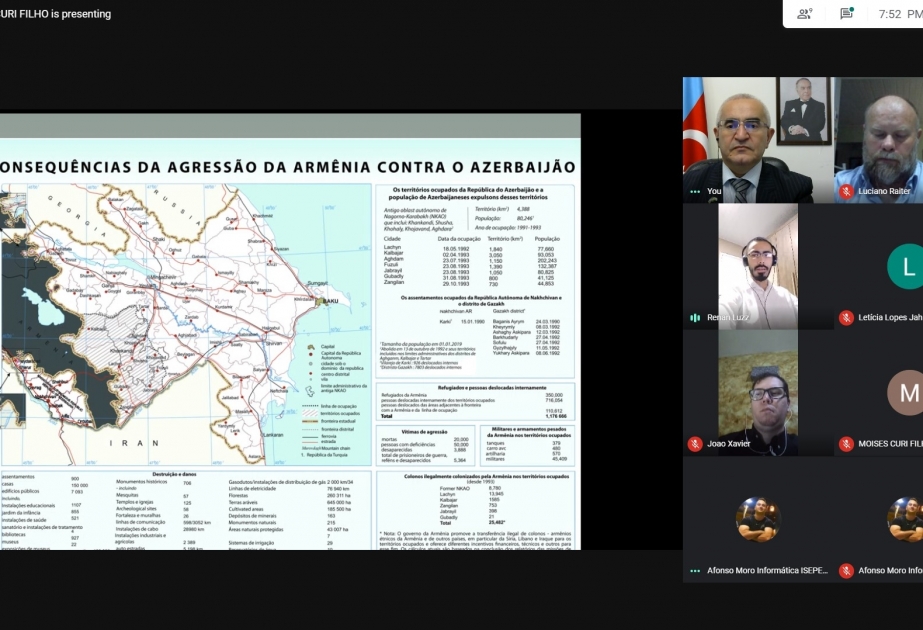Click the muted microphone icon beside Letícia Lopes
This screenshot has height=630, width=923.
(x=846, y=317)
